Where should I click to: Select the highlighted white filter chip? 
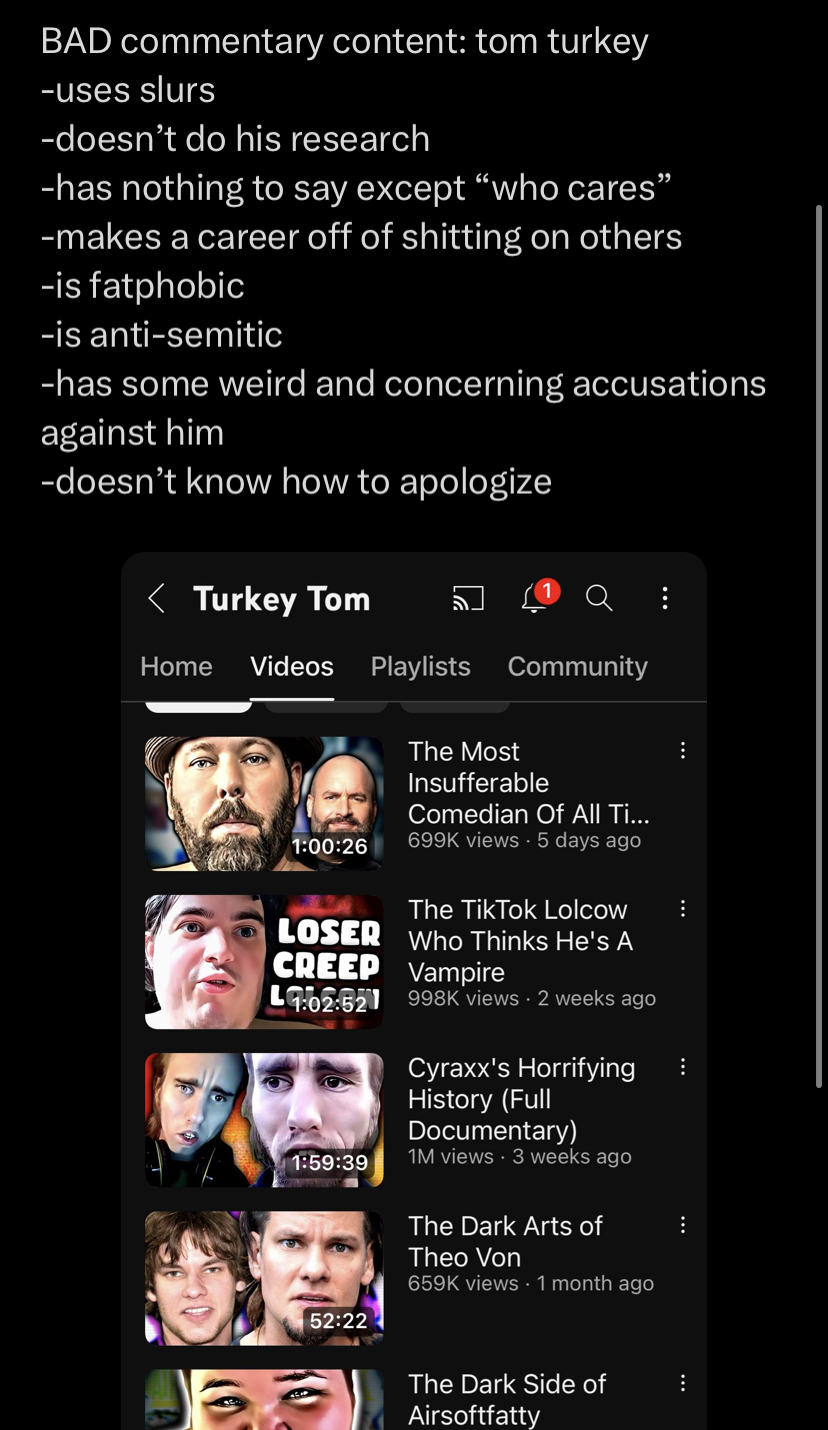pyautogui.click(x=199, y=708)
